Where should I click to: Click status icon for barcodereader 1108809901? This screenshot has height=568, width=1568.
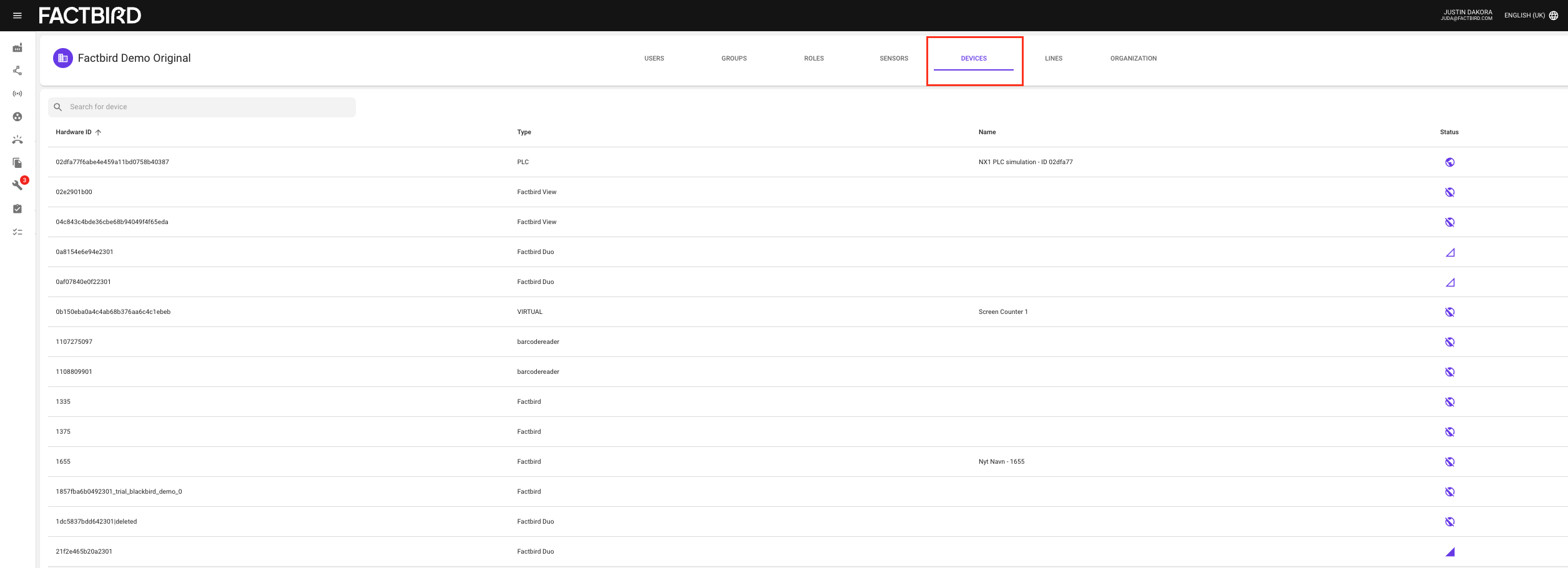(1449, 372)
